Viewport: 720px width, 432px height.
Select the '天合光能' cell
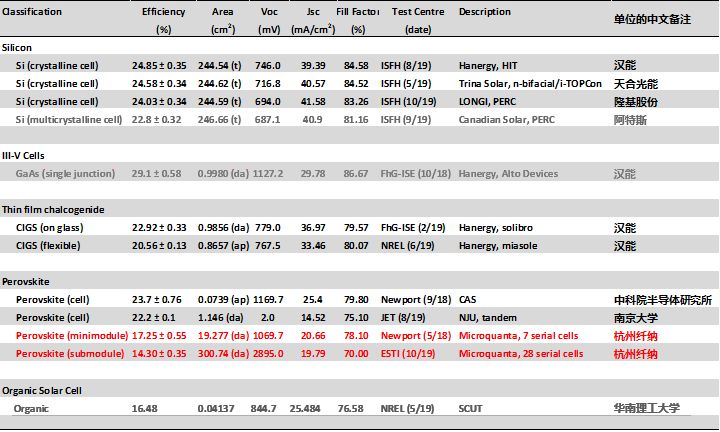coord(636,84)
